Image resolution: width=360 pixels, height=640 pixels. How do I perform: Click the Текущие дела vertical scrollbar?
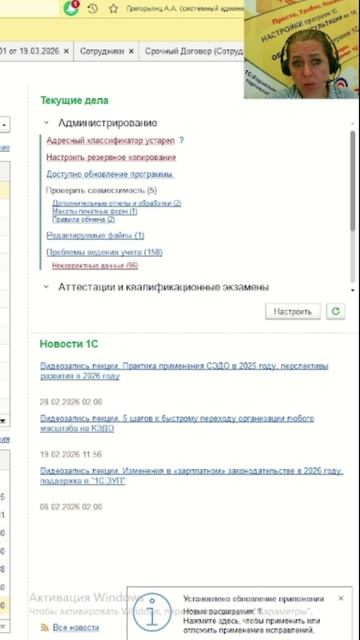click(x=353, y=182)
